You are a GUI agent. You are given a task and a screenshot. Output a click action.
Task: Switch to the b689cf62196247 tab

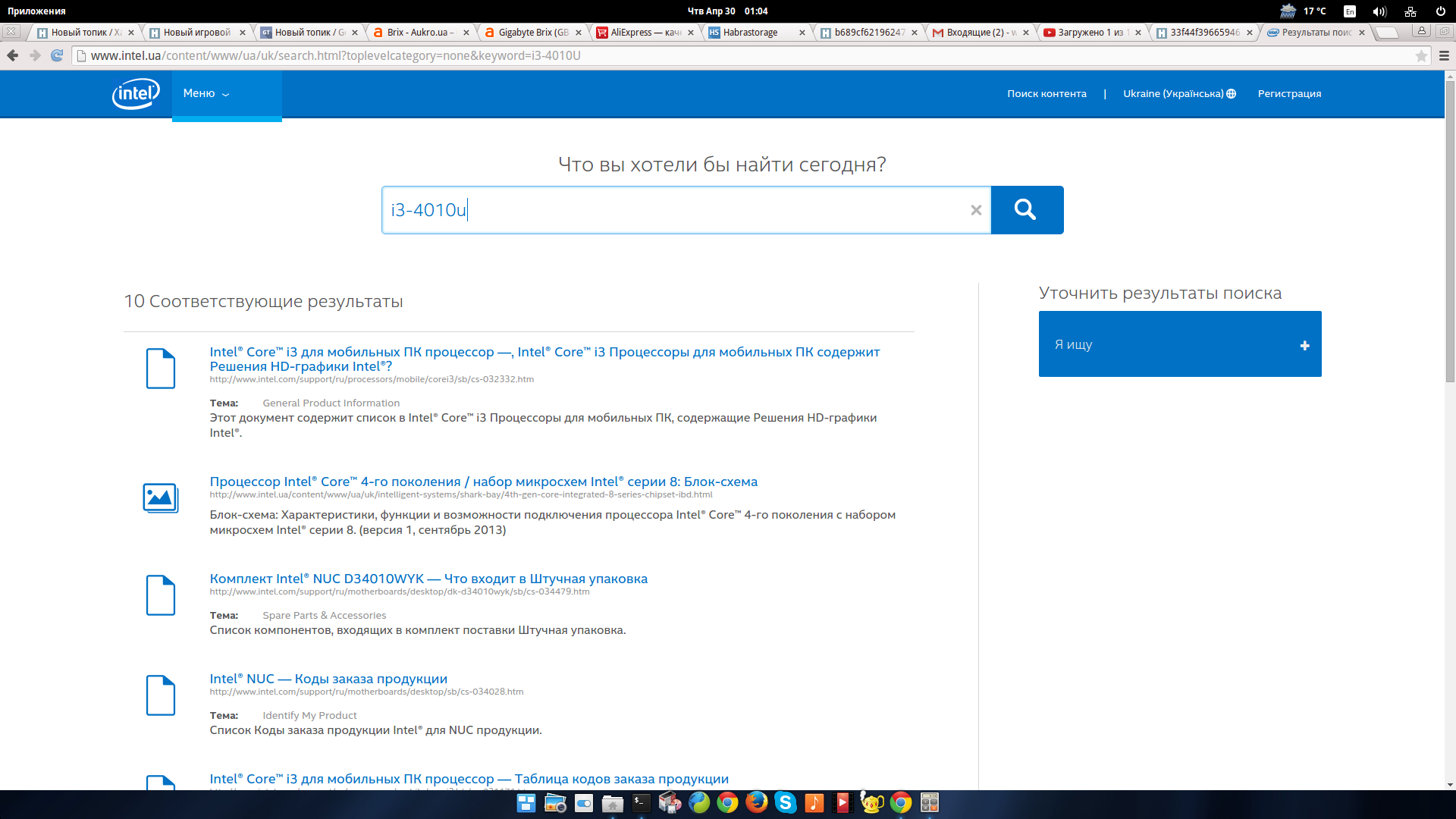[867, 33]
